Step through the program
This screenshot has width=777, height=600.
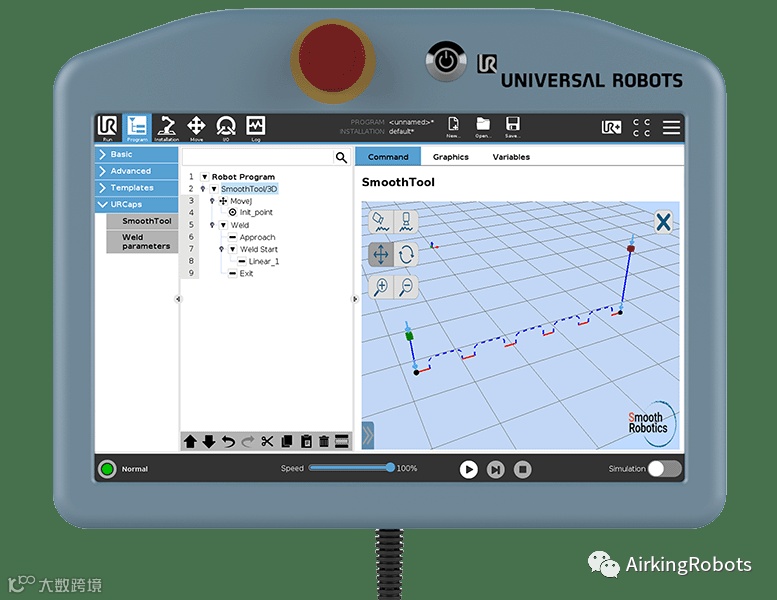[x=495, y=469]
